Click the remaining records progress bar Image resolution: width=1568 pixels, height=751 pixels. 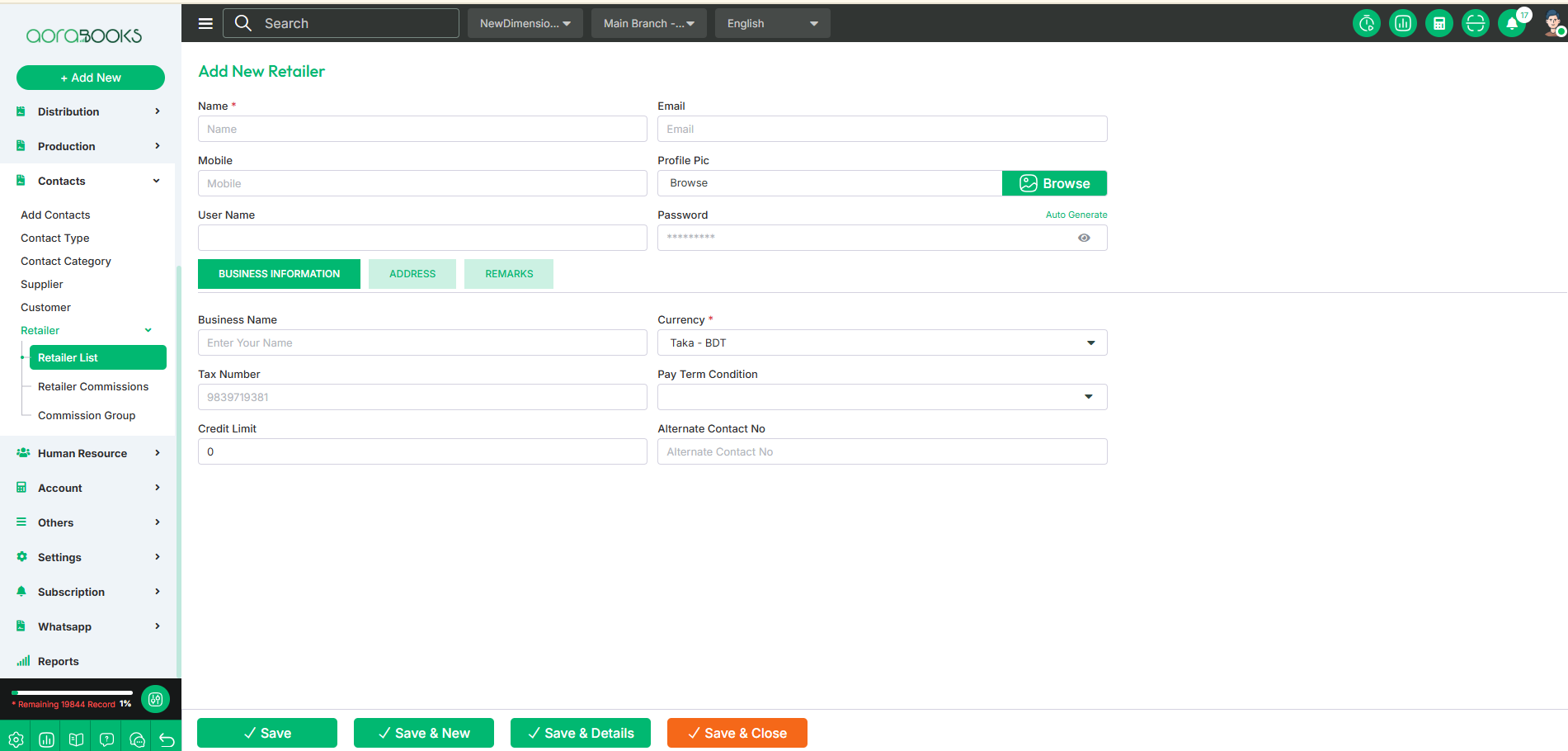(x=73, y=692)
